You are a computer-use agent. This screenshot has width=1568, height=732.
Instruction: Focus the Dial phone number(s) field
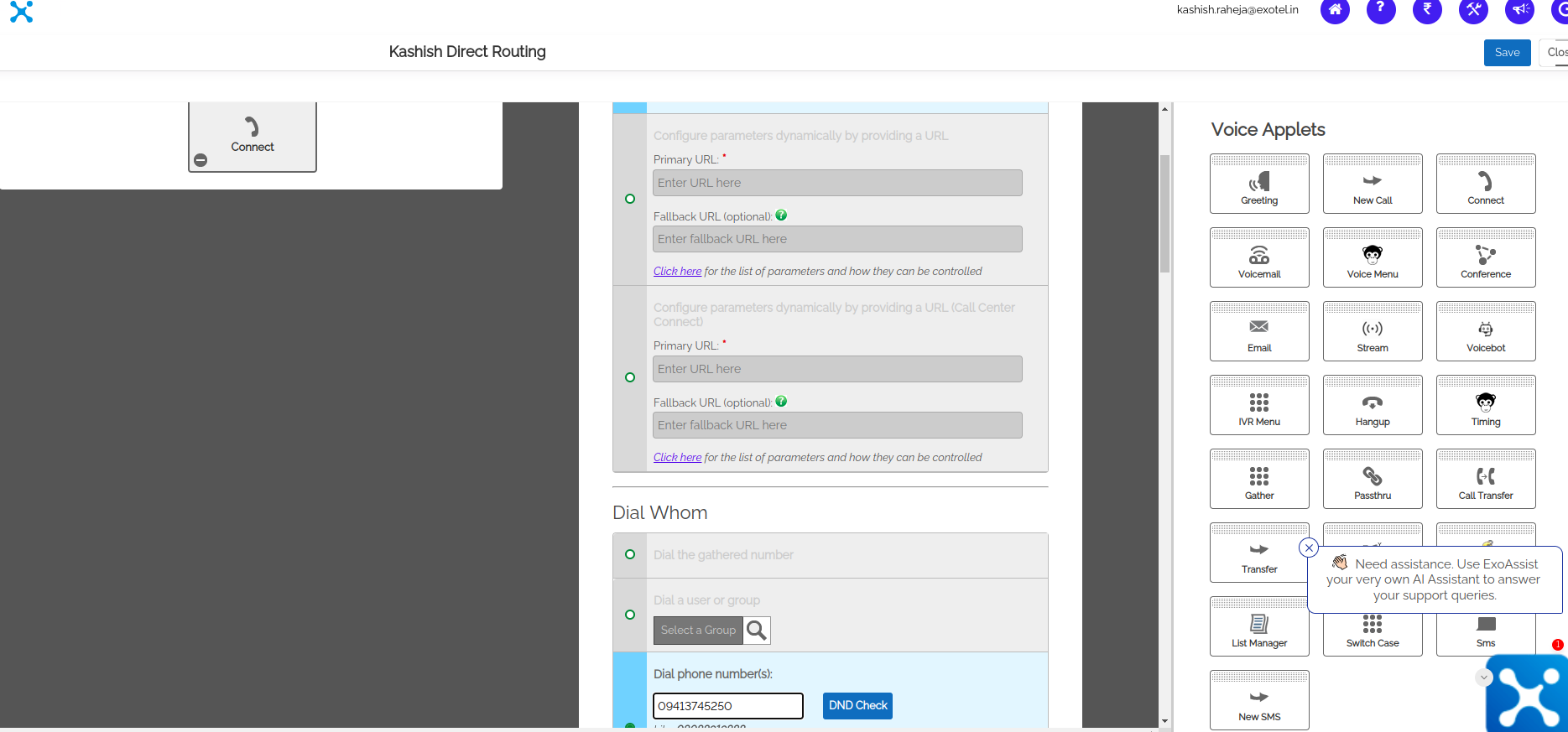[x=728, y=706]
